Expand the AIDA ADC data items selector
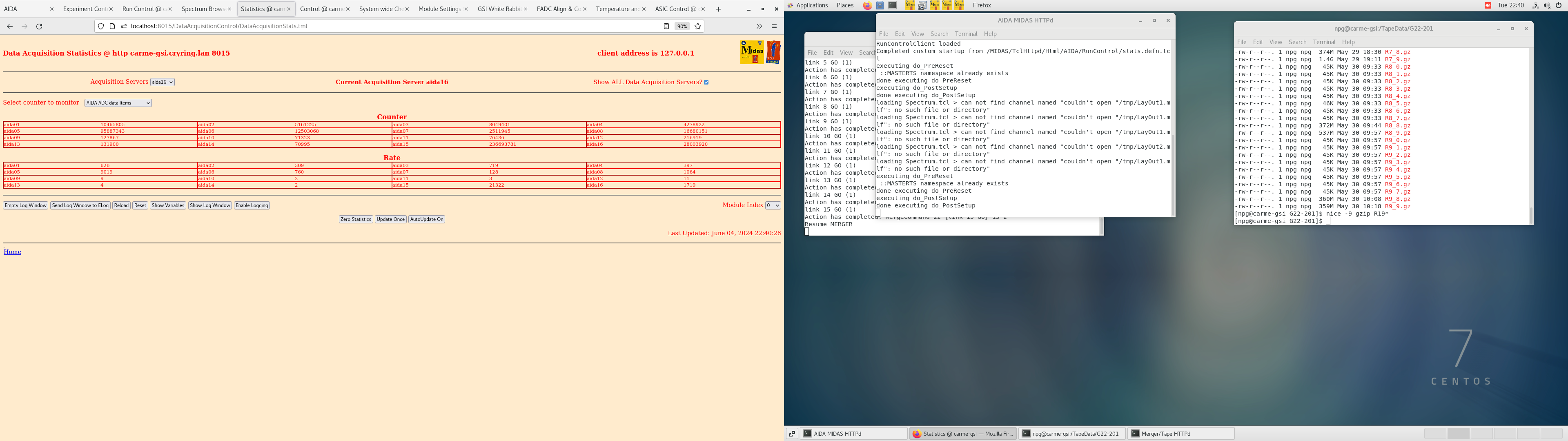This screenshot has width=1568, height=441. point(118,103)
